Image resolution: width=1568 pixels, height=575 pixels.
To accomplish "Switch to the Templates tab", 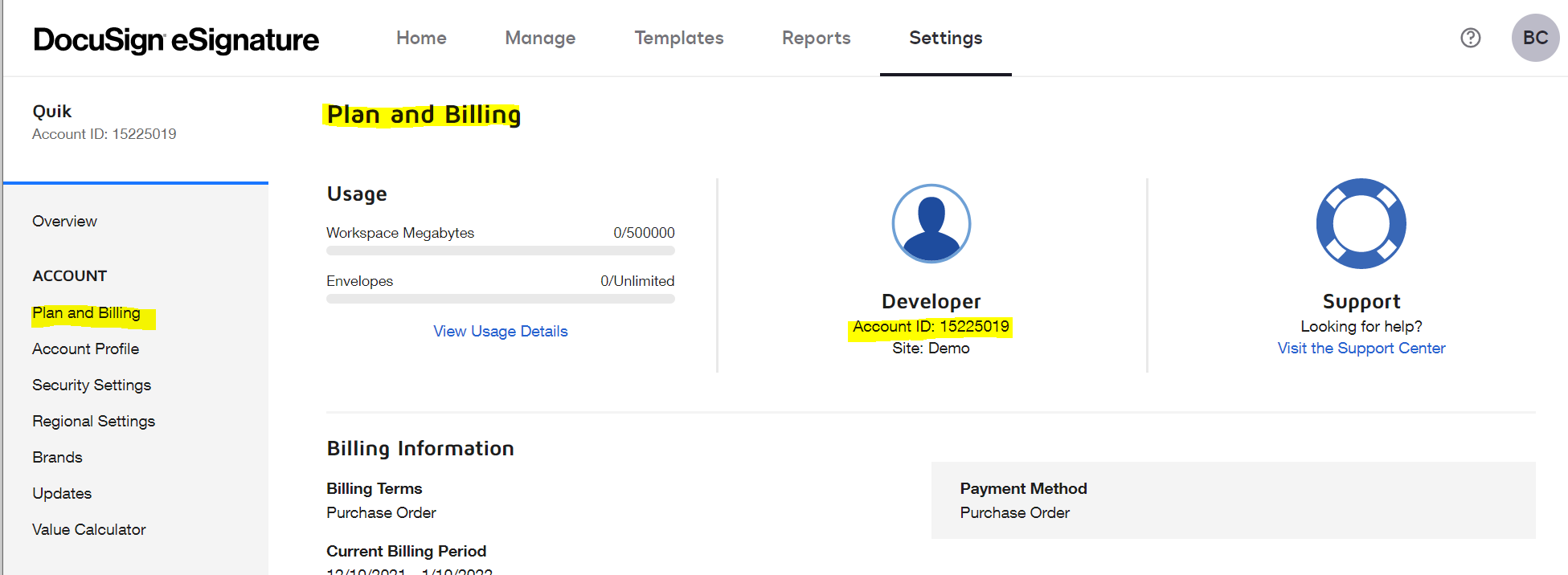I will point(679,38).
